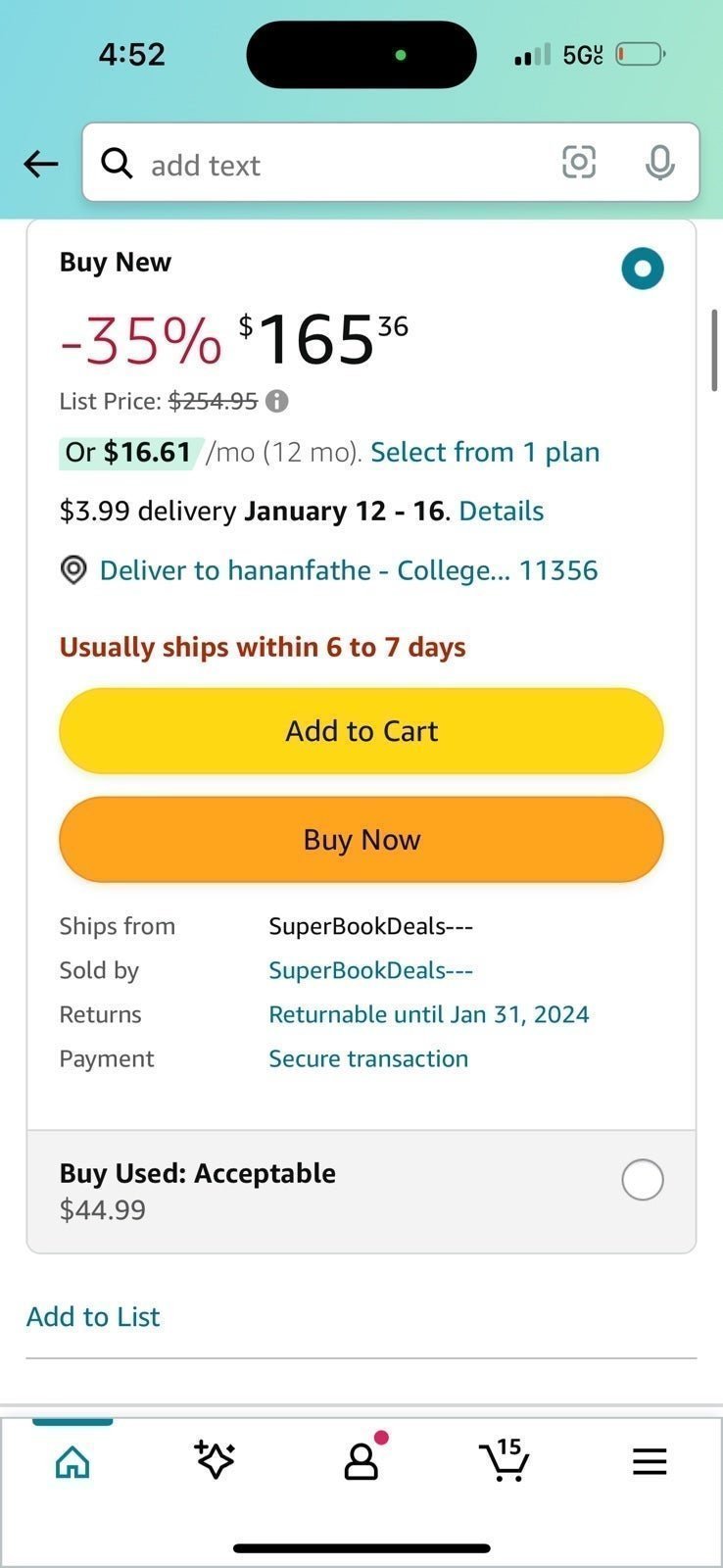Open the shopping cart with 15 items

506,1460
